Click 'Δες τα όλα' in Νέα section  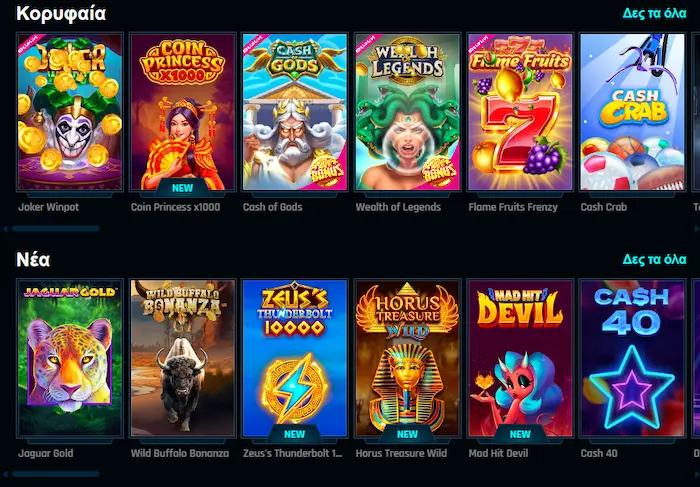(x=654, y=259)
